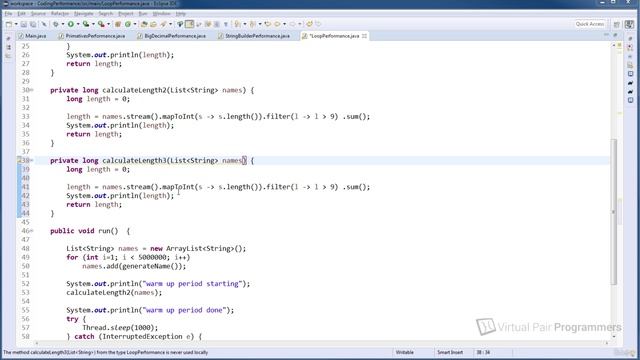
Task: Click the never used locally status message
Action: [105, 352]
